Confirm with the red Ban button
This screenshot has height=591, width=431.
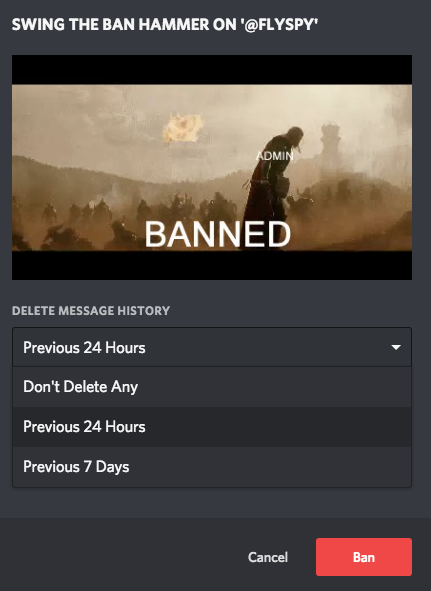[364, 557]
